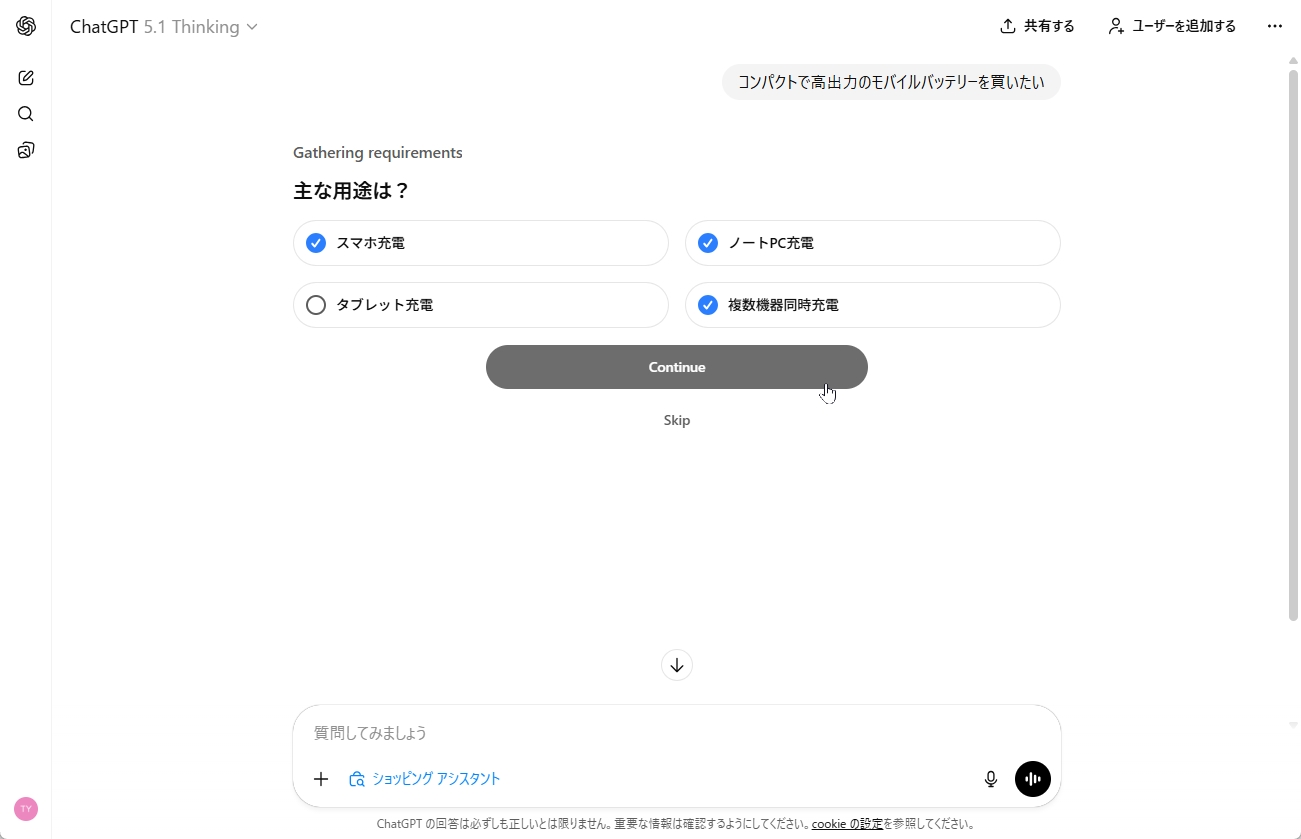Viewport: 1301px width, 839px height.
Task: Start voice mode with the waveform icon
Action: (1032, 778)
